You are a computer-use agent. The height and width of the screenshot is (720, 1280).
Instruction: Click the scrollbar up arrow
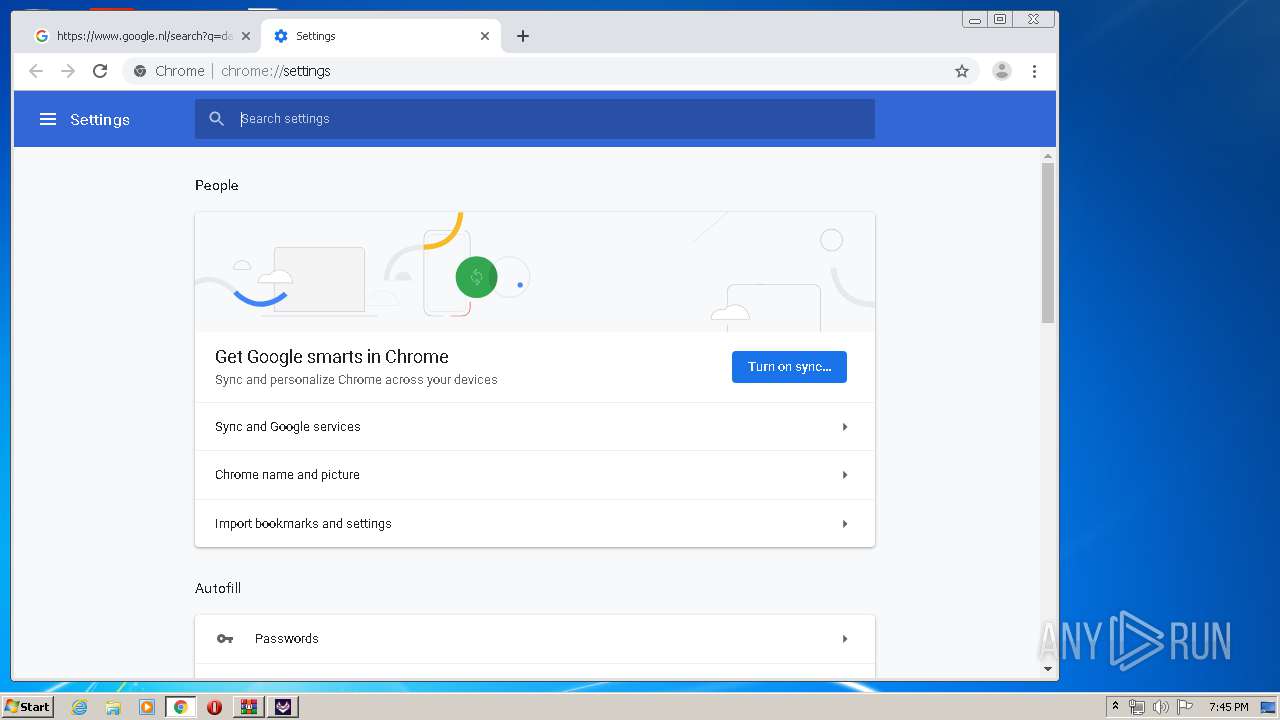(1048, 156)
